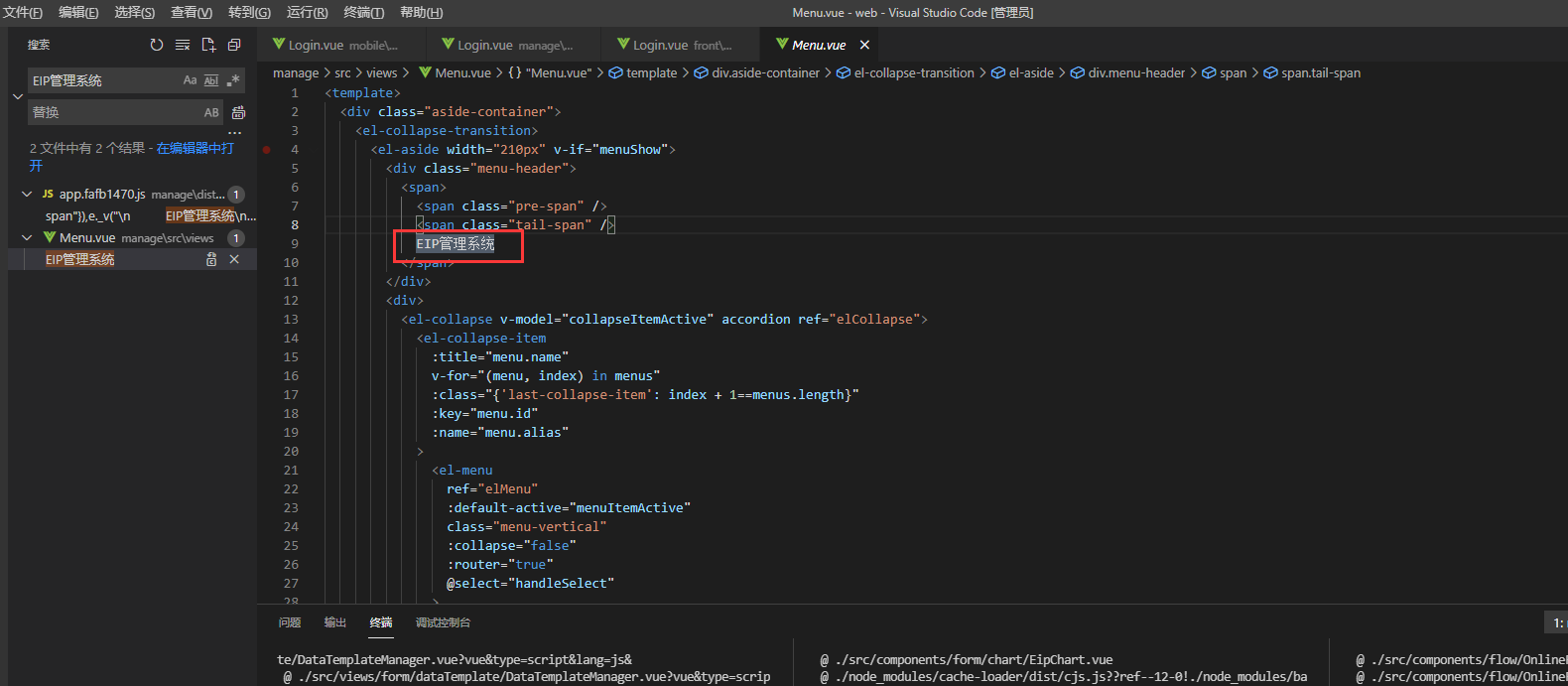Switch to the 问题 panel tab
The width and height of the screenshot is (1568, 686).
pyautogui.click(x=290, y=622)
